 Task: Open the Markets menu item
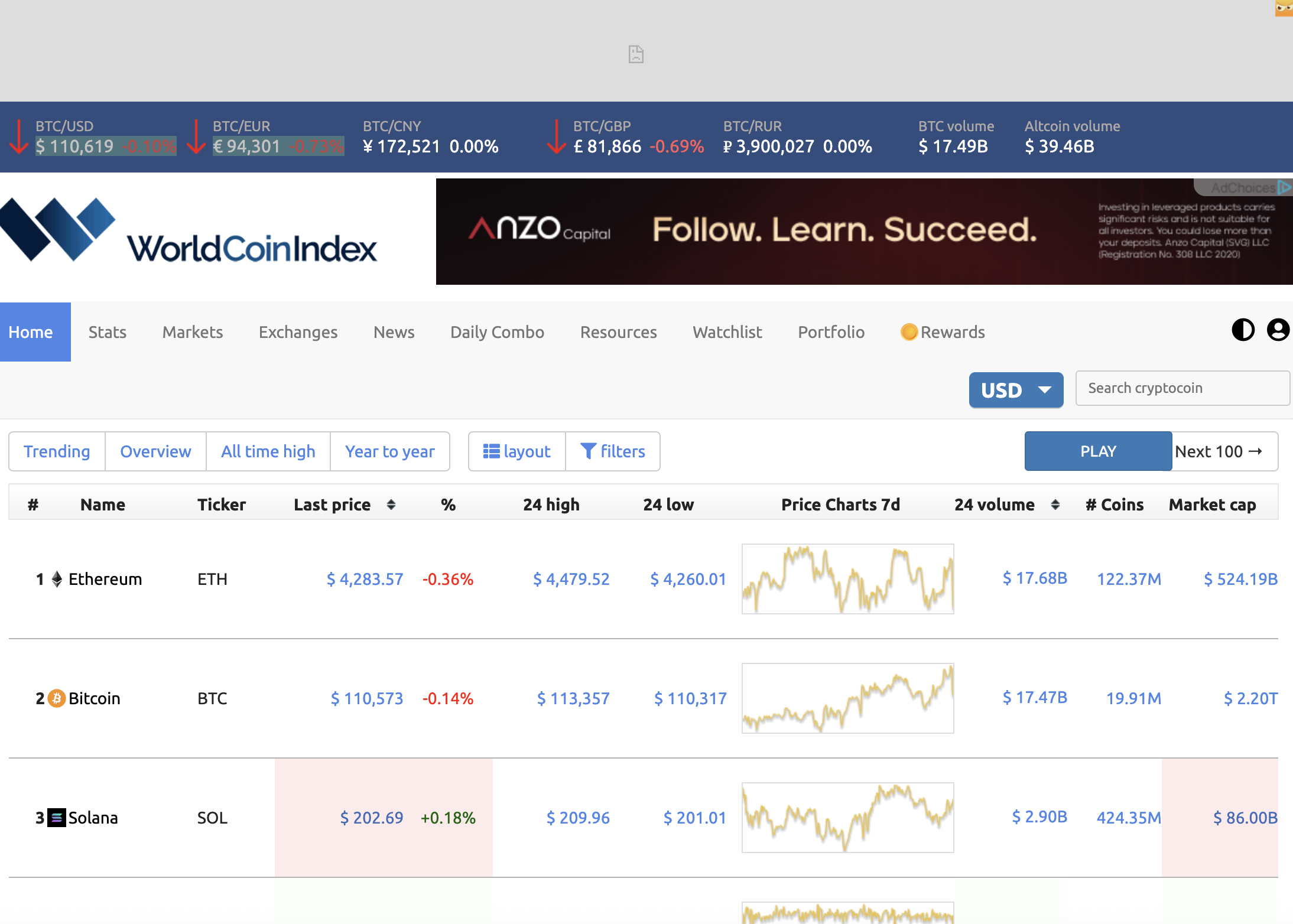(193, 332)
